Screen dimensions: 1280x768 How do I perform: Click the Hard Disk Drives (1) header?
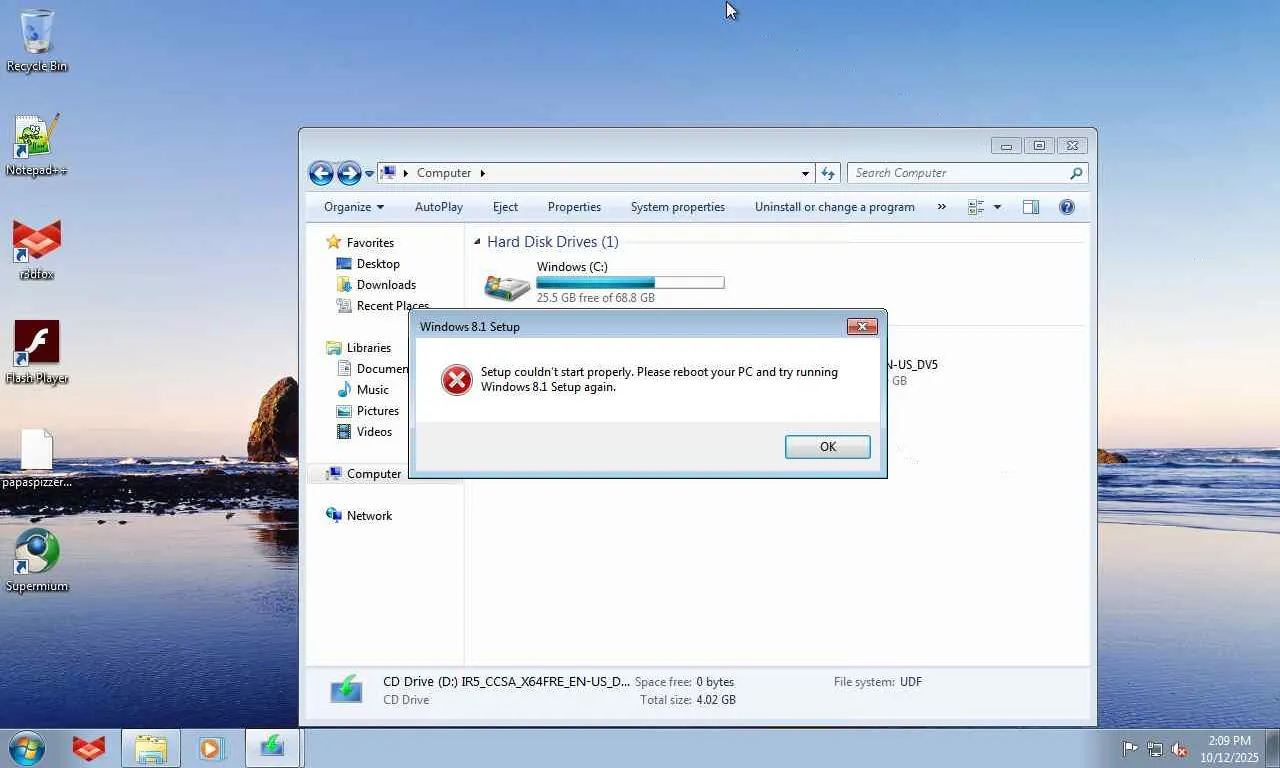click(553, 242)
